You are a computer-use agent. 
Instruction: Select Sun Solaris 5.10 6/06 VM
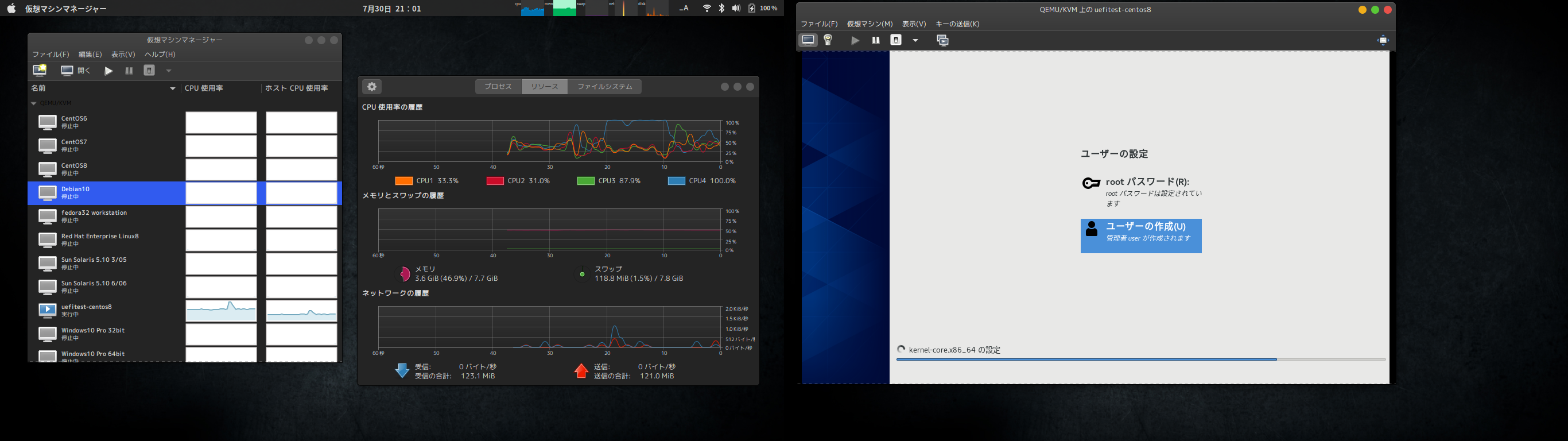tap(184, 288)
